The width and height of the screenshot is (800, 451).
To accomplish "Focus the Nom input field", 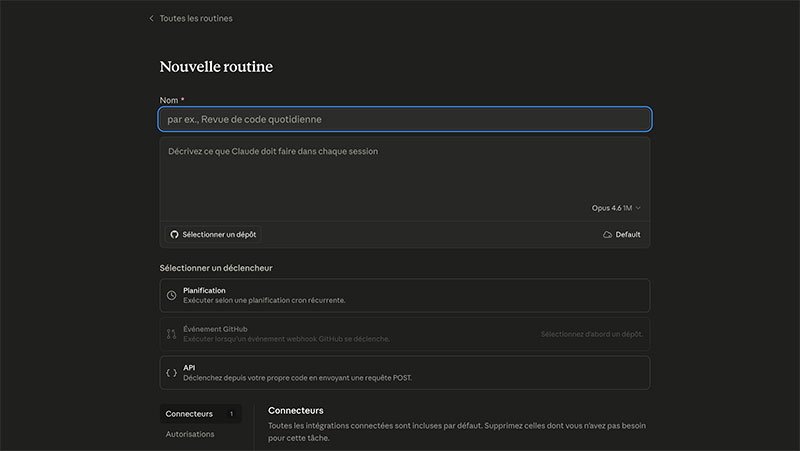I will pos(405,119).
